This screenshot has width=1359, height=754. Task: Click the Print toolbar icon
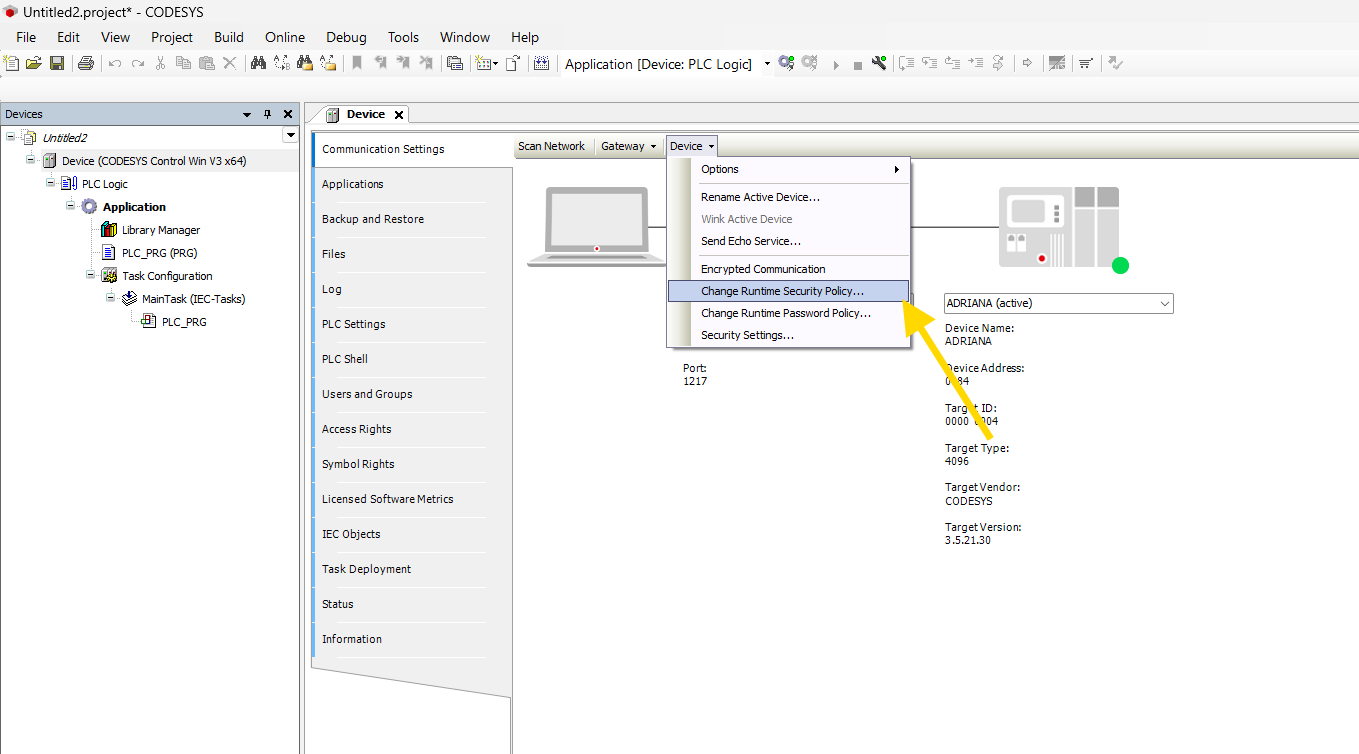[86, 63]
